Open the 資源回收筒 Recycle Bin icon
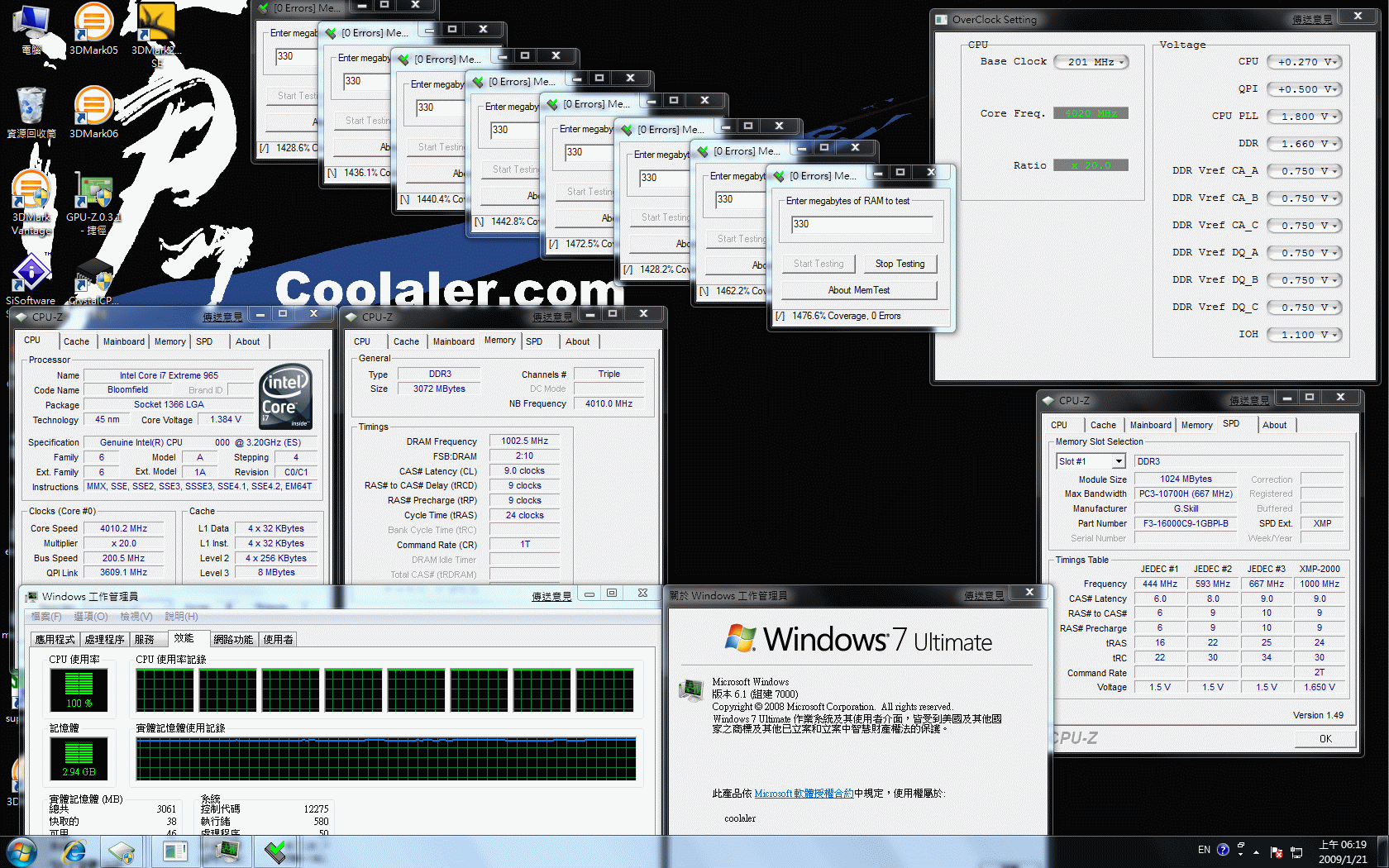Viewport: 1389px width, 868px height. [x=31, y=112]
